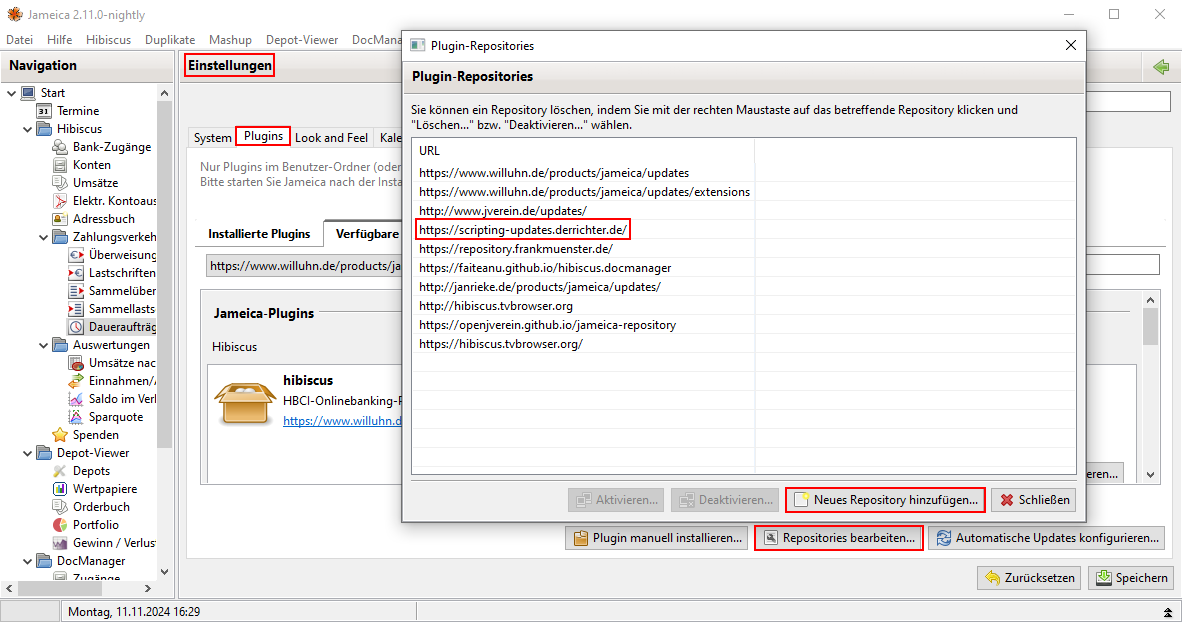Collapse the DocManager tree node

27,561
